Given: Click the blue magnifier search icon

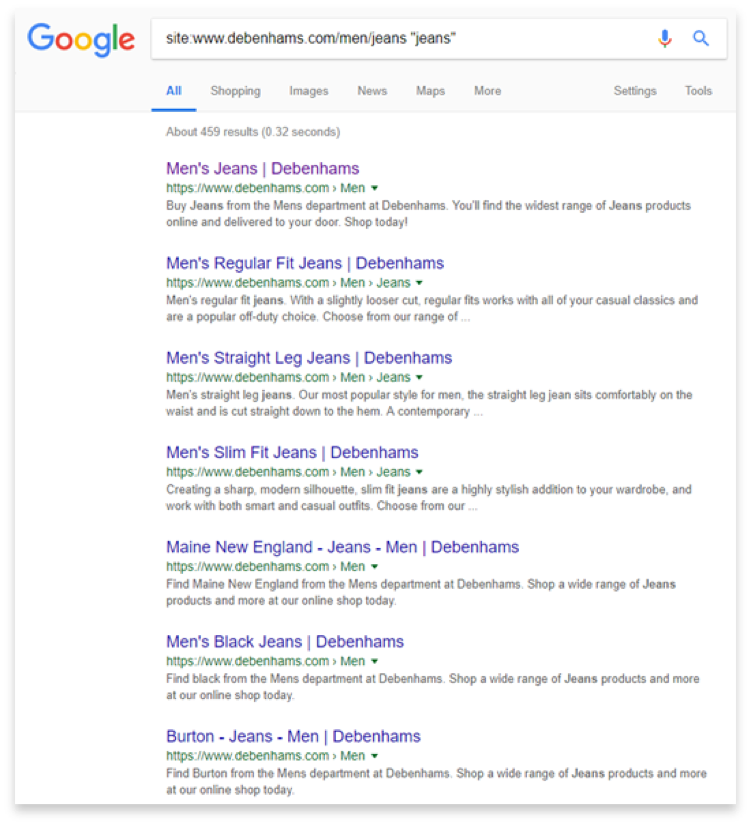Looking at the screenshot, I should click(x=701, y=38).
